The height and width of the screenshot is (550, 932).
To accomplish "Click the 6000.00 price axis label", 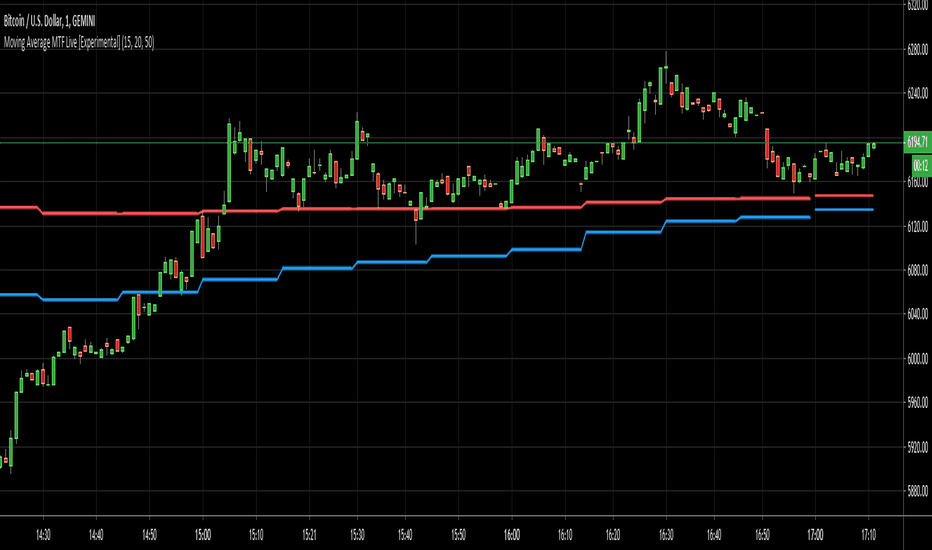I will (x=918, y=358).
